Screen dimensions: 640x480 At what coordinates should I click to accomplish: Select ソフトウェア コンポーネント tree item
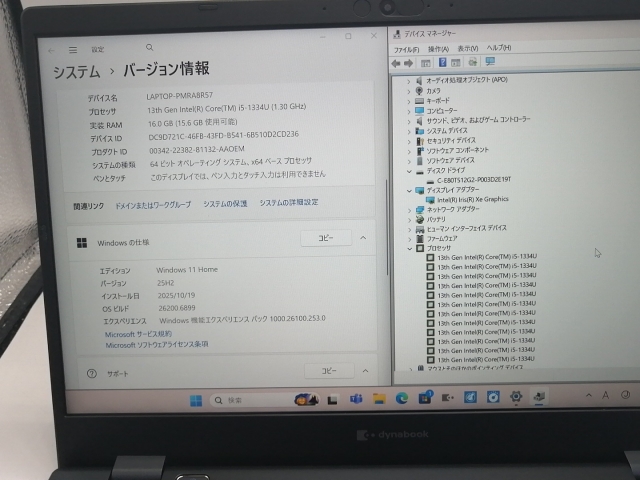click(457, 150)
